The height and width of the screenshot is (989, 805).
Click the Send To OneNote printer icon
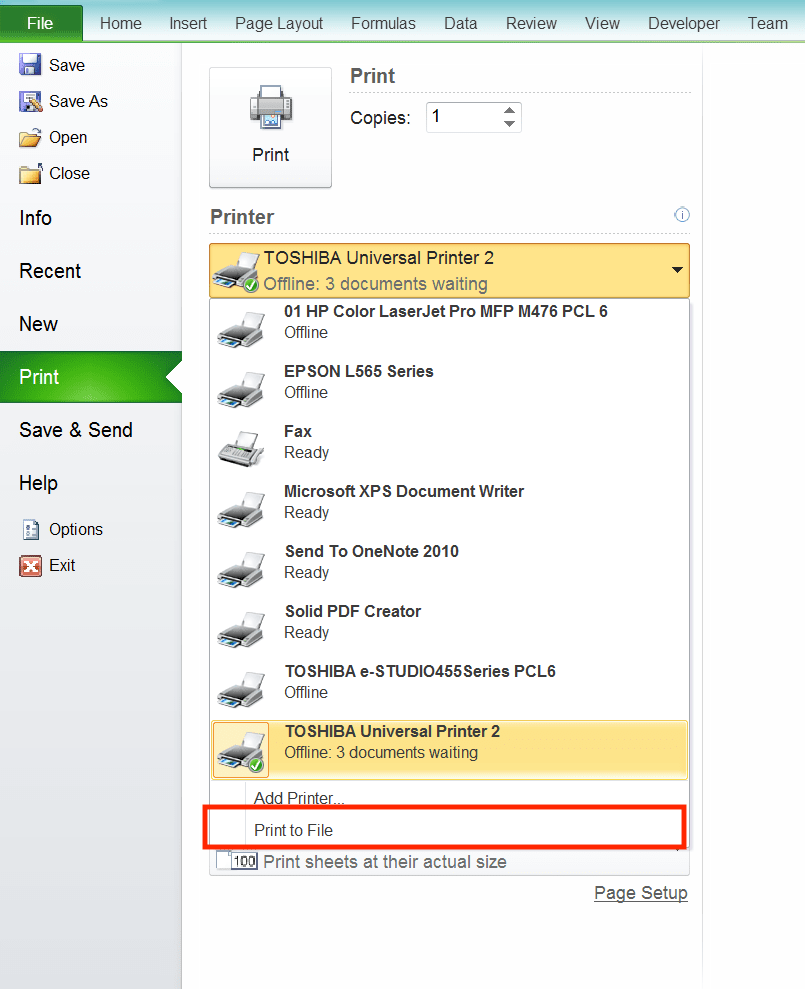click(240, 569)
